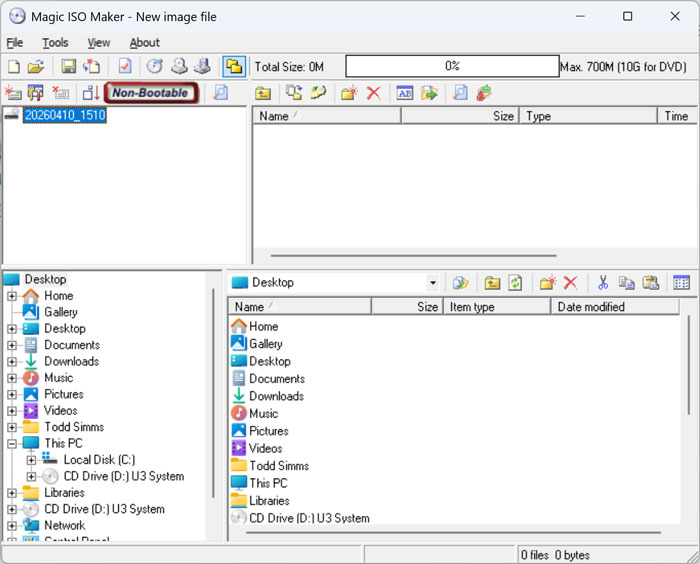Click the Open image file icon
Image resolution: width=700 pixels, height=564 pixels.
(36, 67)
